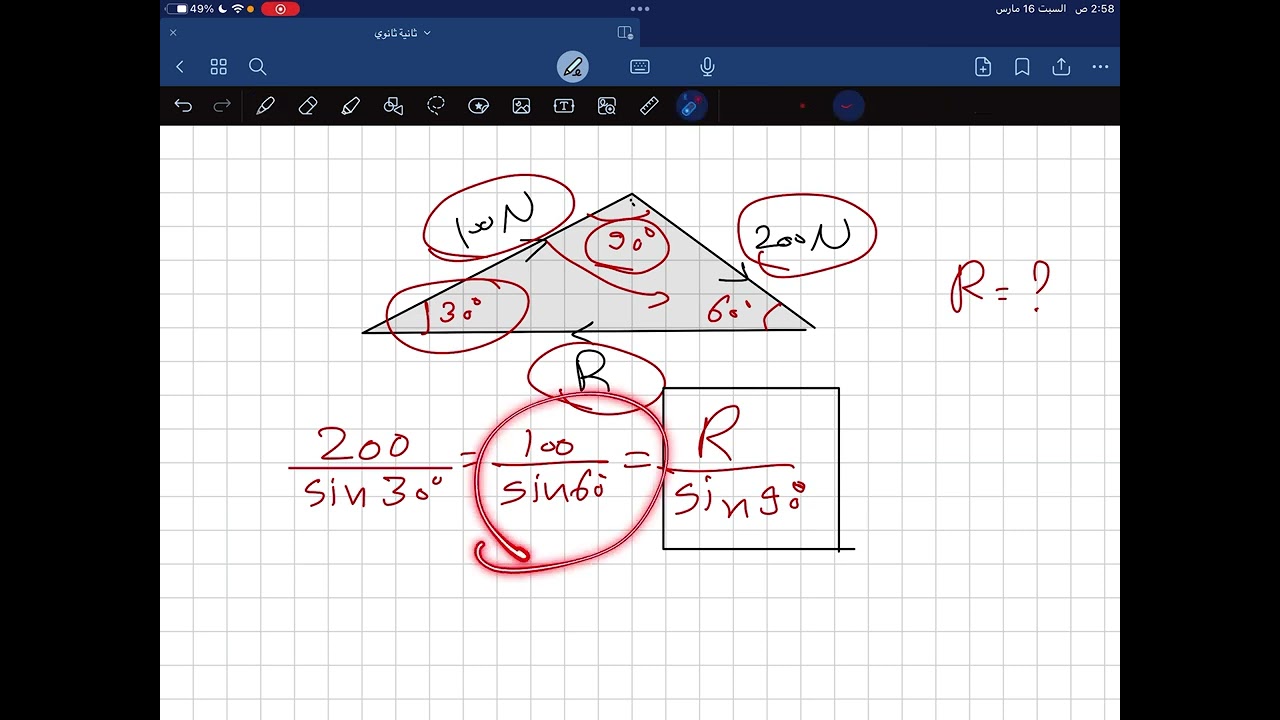
Task: Open the split view tab icon
Action: click(626, 32)
